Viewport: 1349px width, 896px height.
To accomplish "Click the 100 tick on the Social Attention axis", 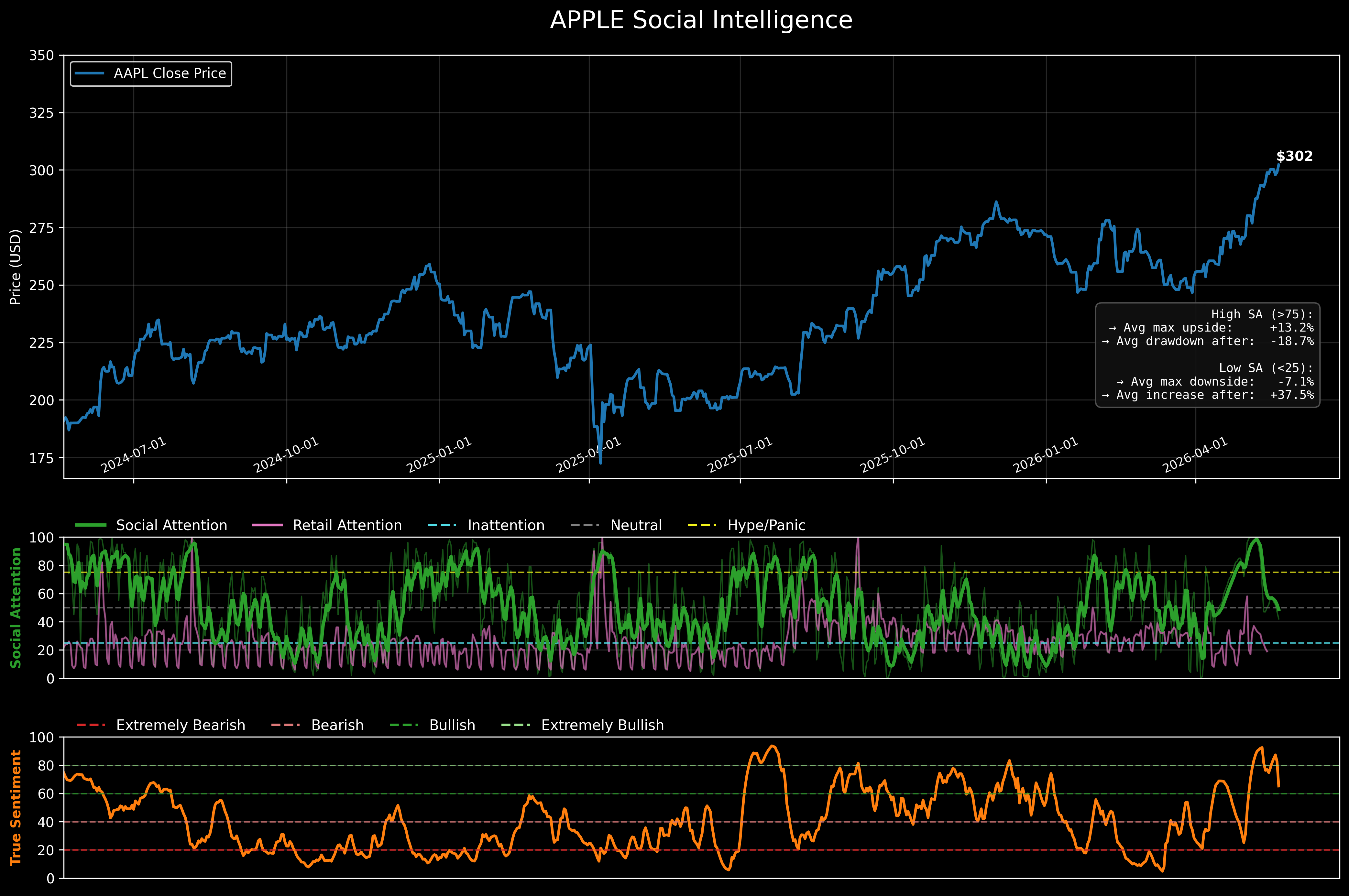I will [x=42, y=538].
